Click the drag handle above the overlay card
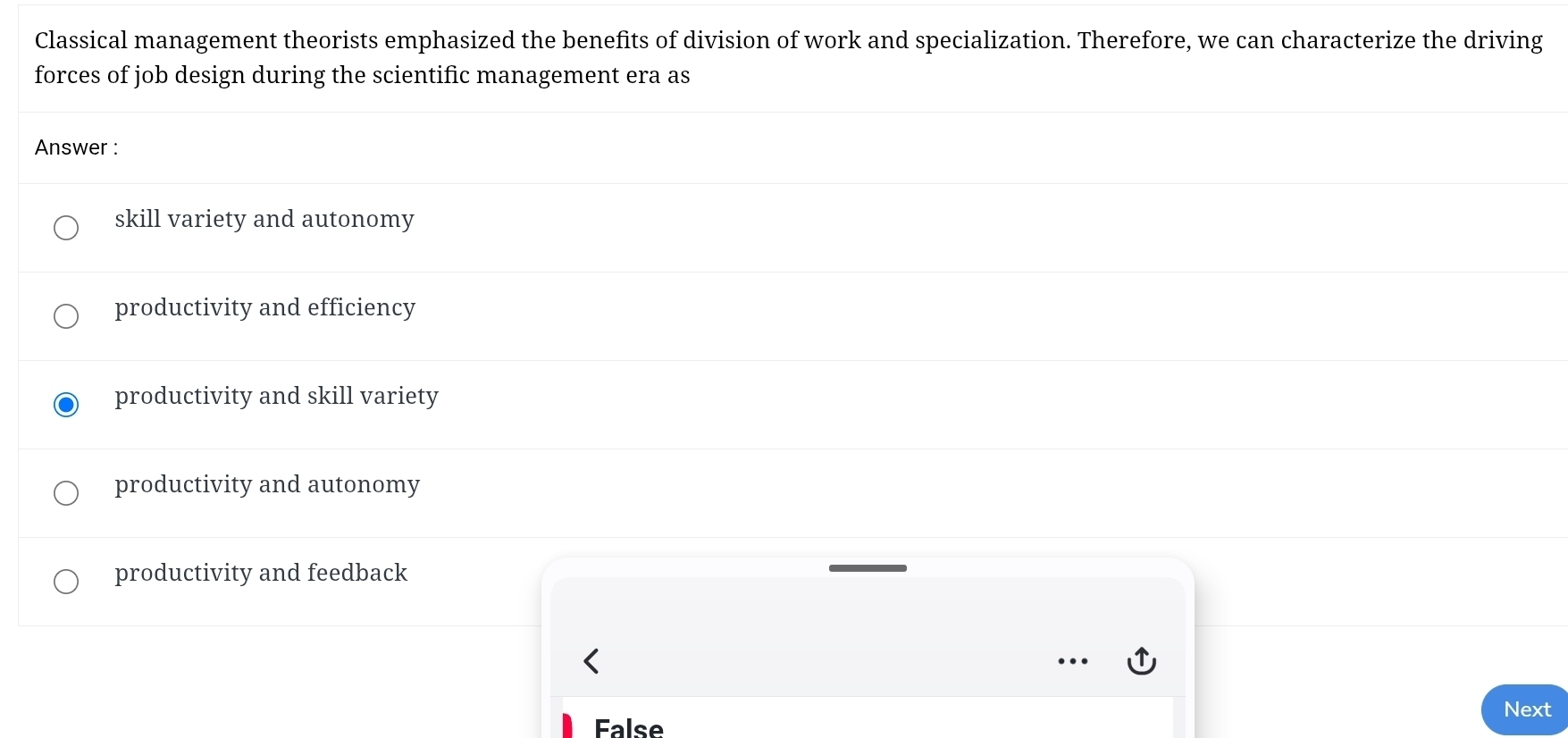The image size is (1568, 738). tap(867, 568)
